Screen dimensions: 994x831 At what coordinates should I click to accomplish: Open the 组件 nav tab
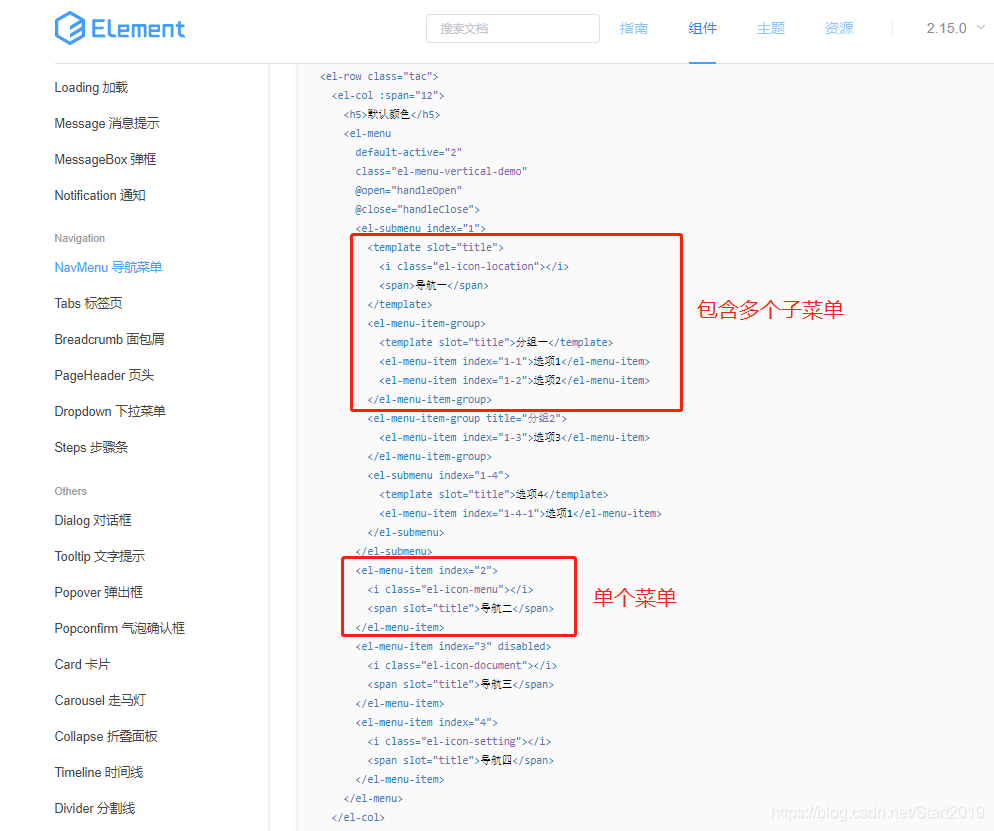(x=702, y=29)
